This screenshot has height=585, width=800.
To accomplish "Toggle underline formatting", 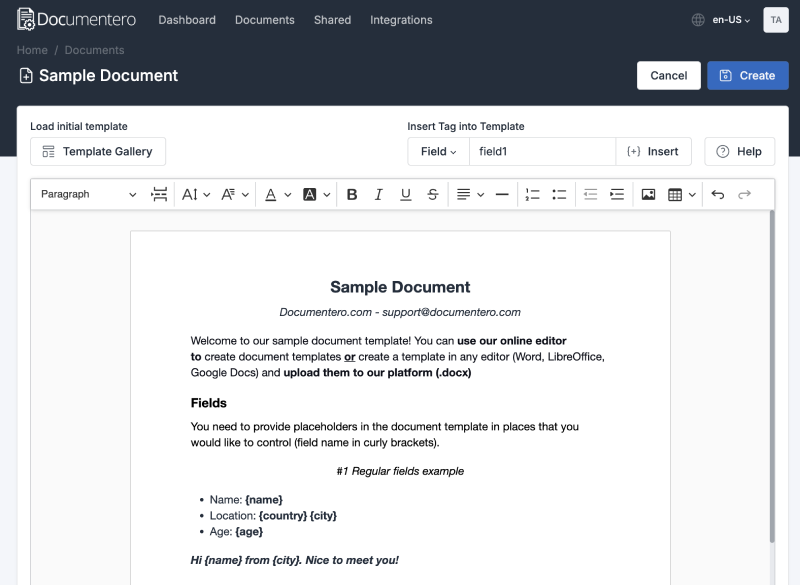I will [x=405, y=194].
